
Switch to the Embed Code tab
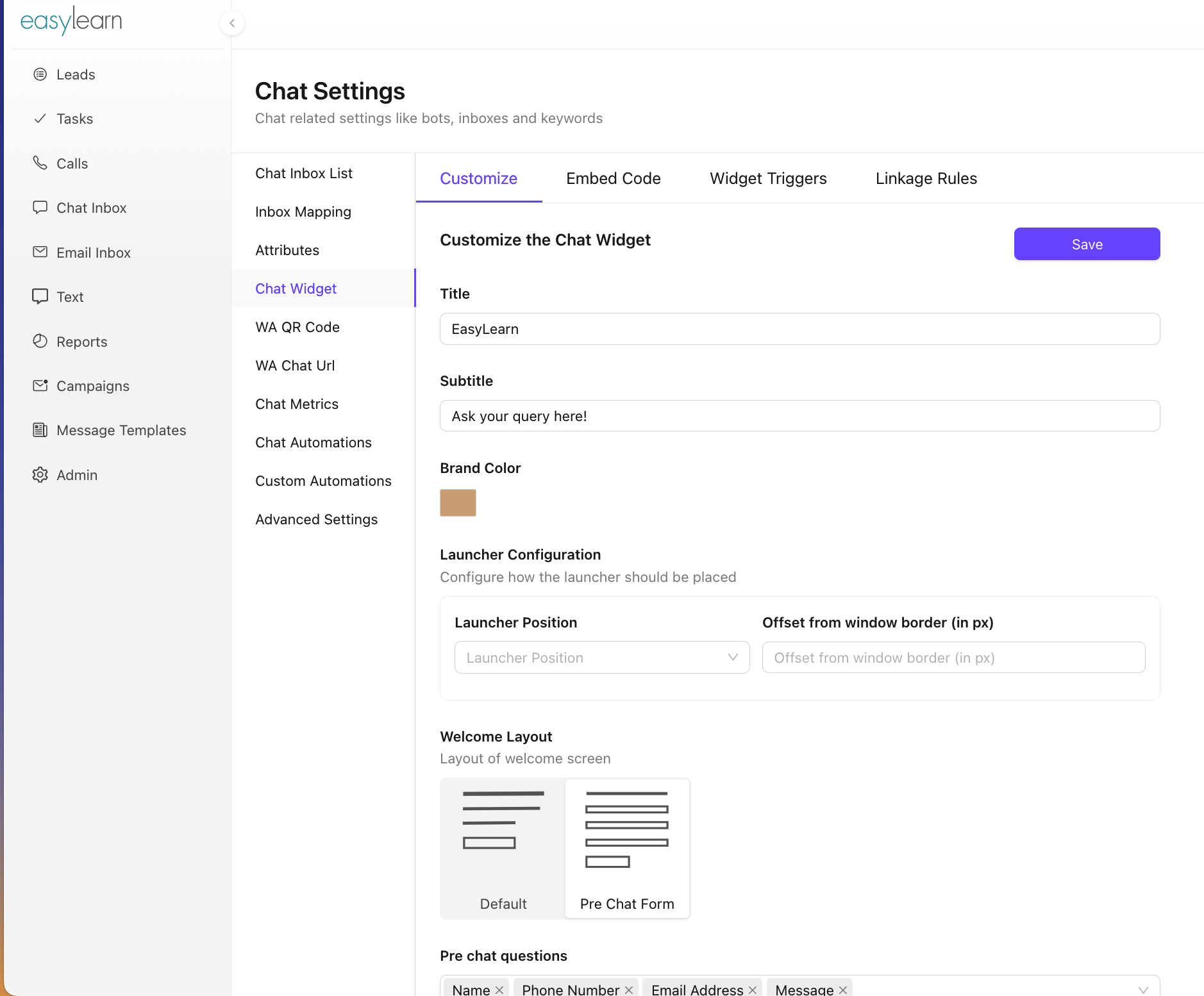click(613, 178)
